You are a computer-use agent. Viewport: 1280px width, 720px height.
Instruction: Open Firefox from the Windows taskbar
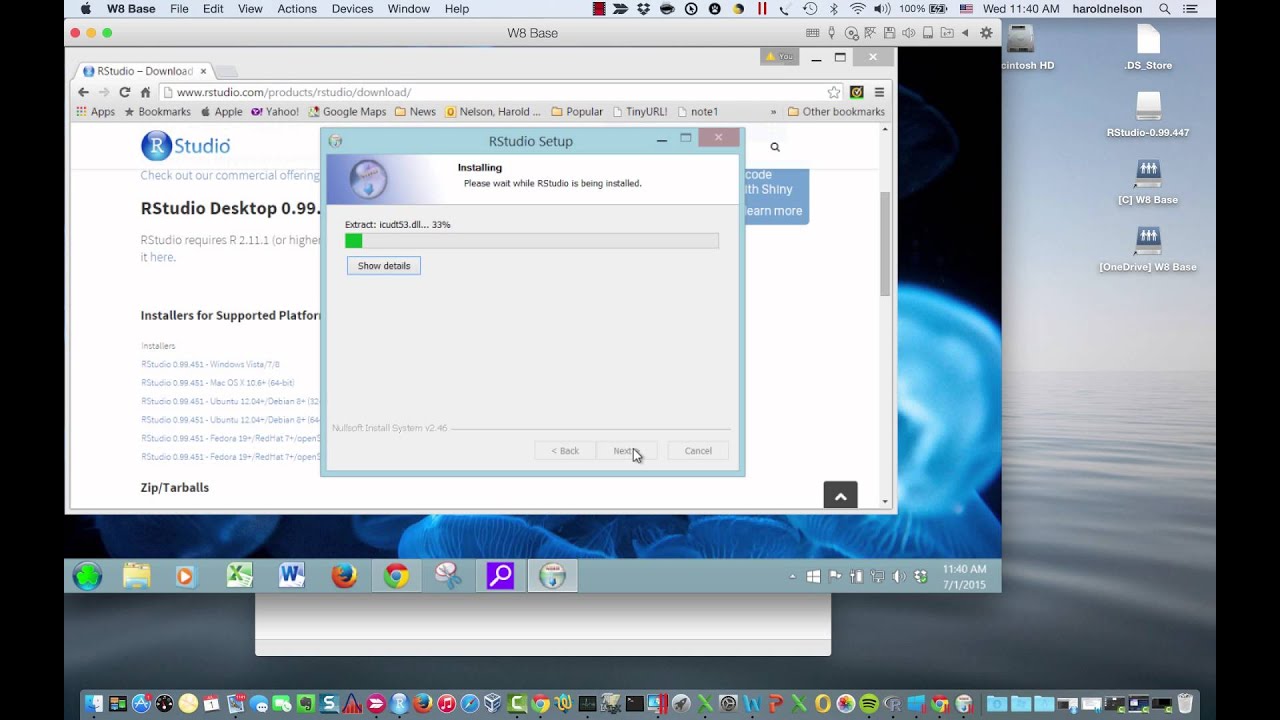coord(344,576)
